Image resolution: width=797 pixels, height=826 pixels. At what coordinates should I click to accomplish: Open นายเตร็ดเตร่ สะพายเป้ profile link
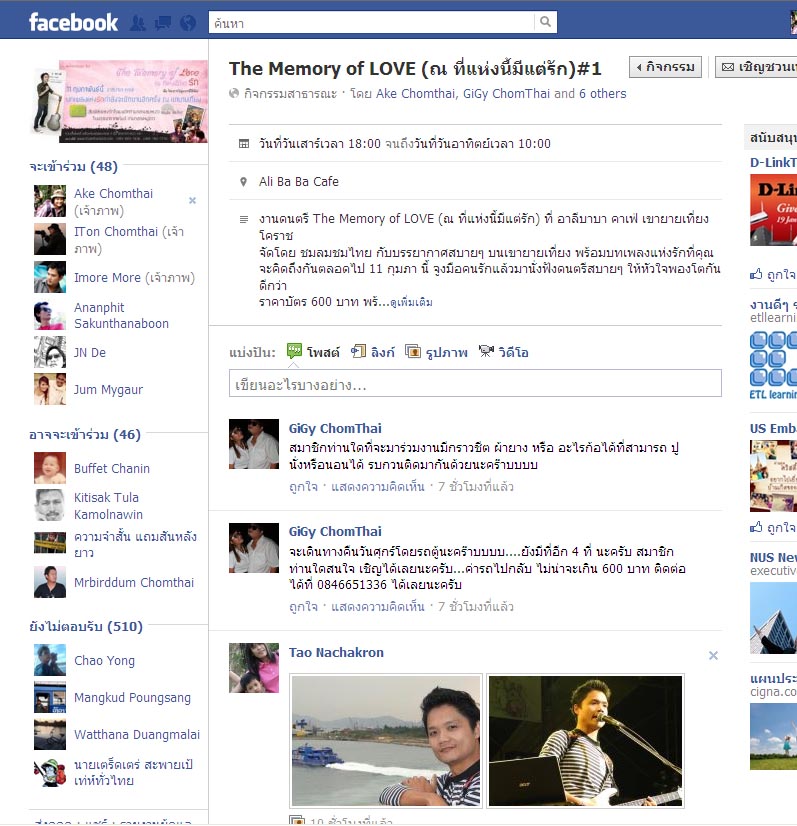point(133,772)
